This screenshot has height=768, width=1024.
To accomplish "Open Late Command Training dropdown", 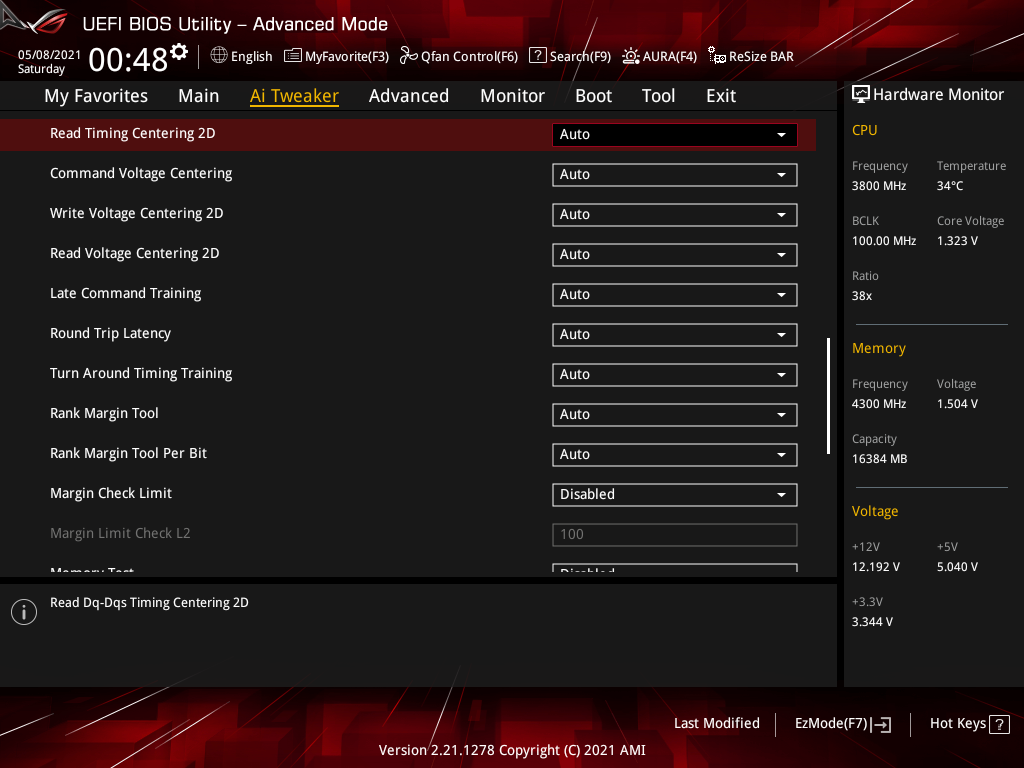I will (675, 295).
